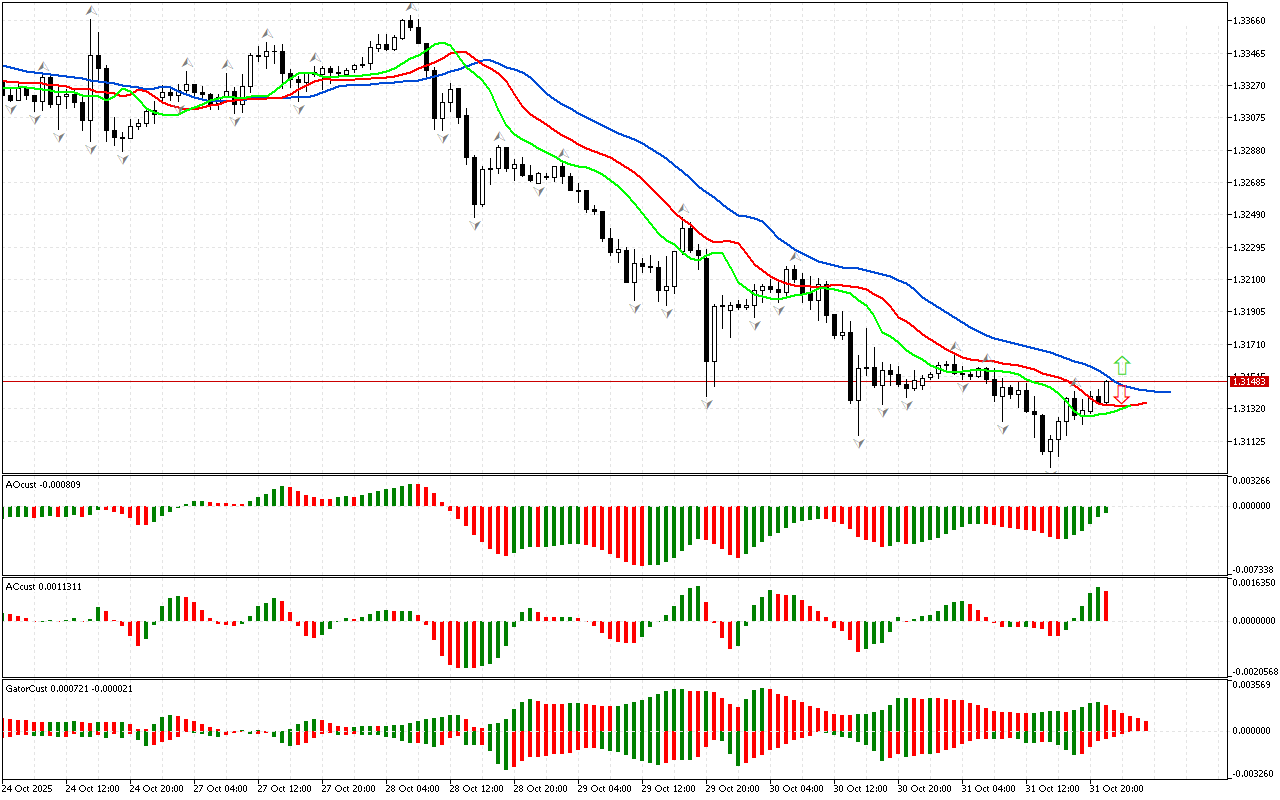Click the green up arrow signal

[1122, 365]
